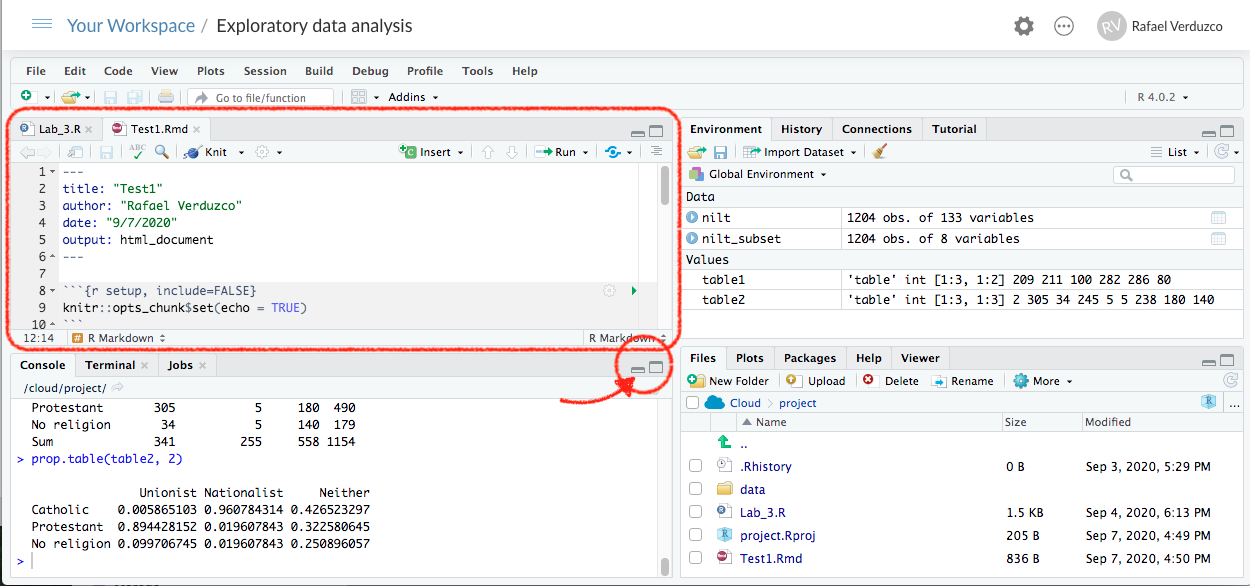Tick the Test1.Rmd file checkbox
This screenshot has width=1250, height=586.
[x=695, y=558]
